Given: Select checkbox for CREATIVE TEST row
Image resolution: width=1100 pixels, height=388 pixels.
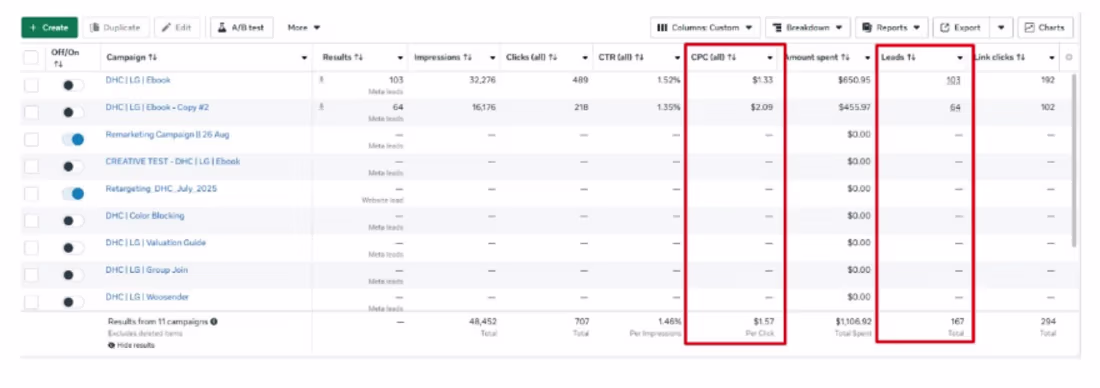Looking at the screenshot, I should [x=32, y=166].
